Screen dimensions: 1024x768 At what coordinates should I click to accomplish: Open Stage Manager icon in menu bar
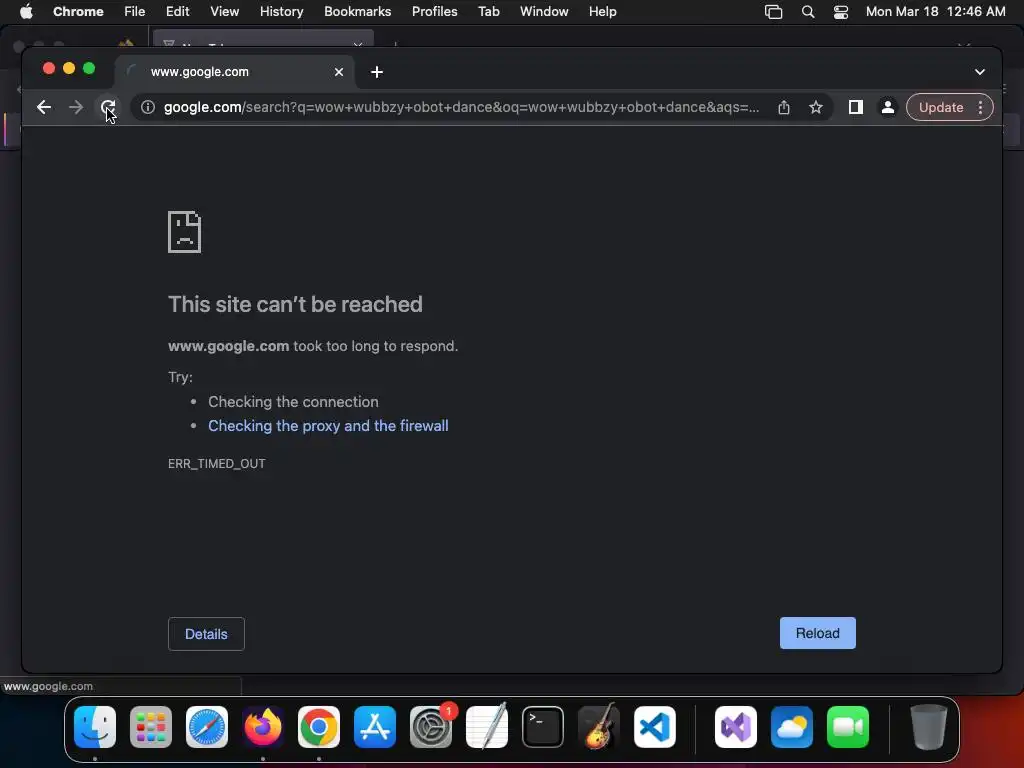pos(773,12)
